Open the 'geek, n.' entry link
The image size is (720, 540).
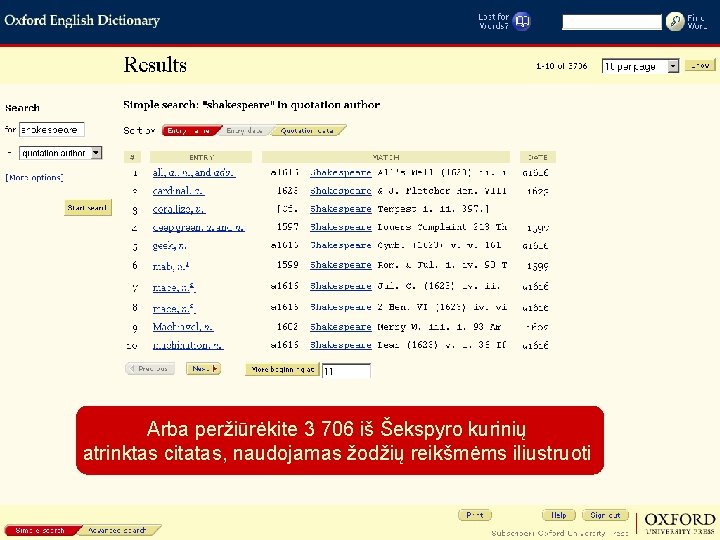click(169, 246)
